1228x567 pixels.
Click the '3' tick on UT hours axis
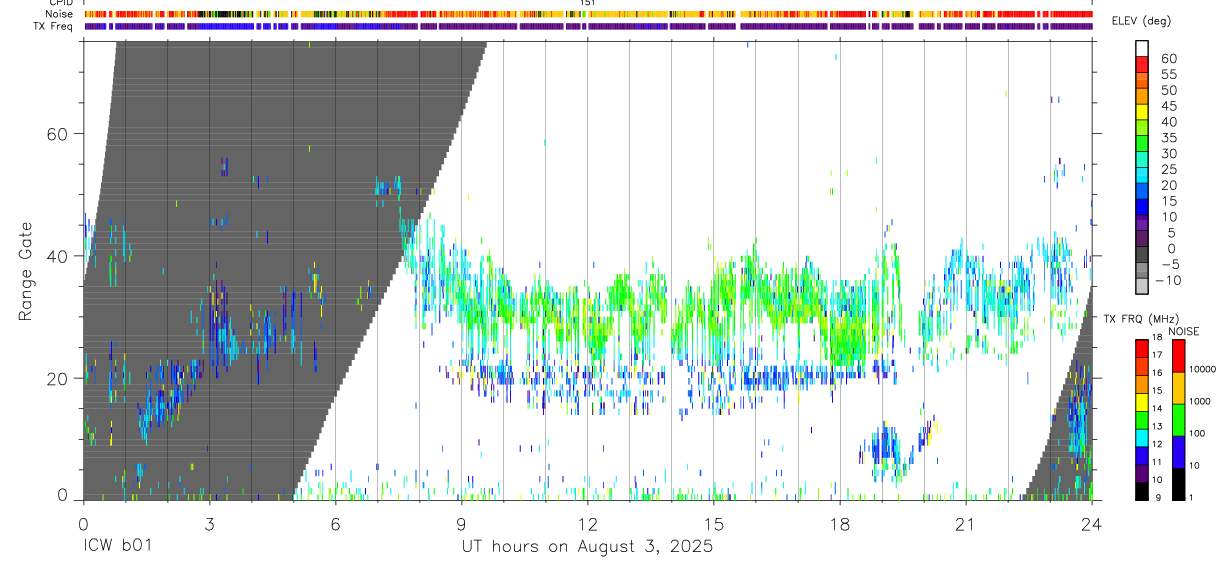(x=209, y=524)
